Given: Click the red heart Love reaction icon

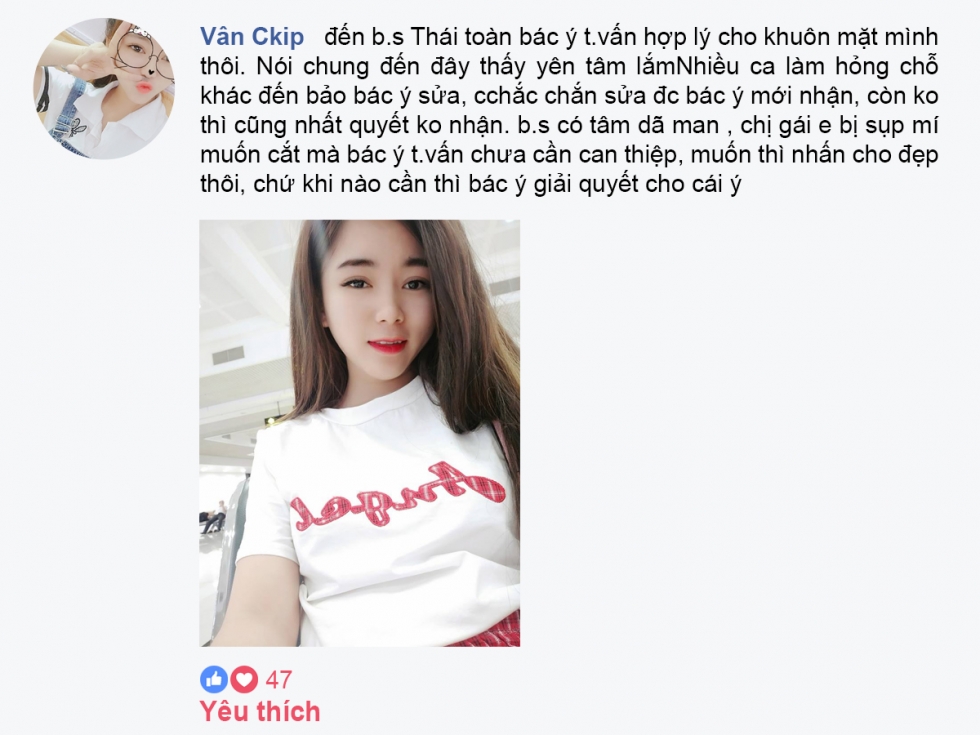Looking at the screenshot, I should 244,679.
